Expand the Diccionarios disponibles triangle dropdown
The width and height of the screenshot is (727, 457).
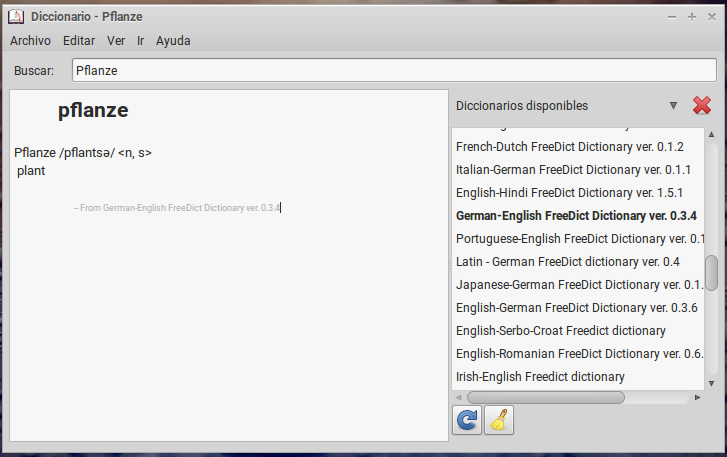(x=673, y=106)
